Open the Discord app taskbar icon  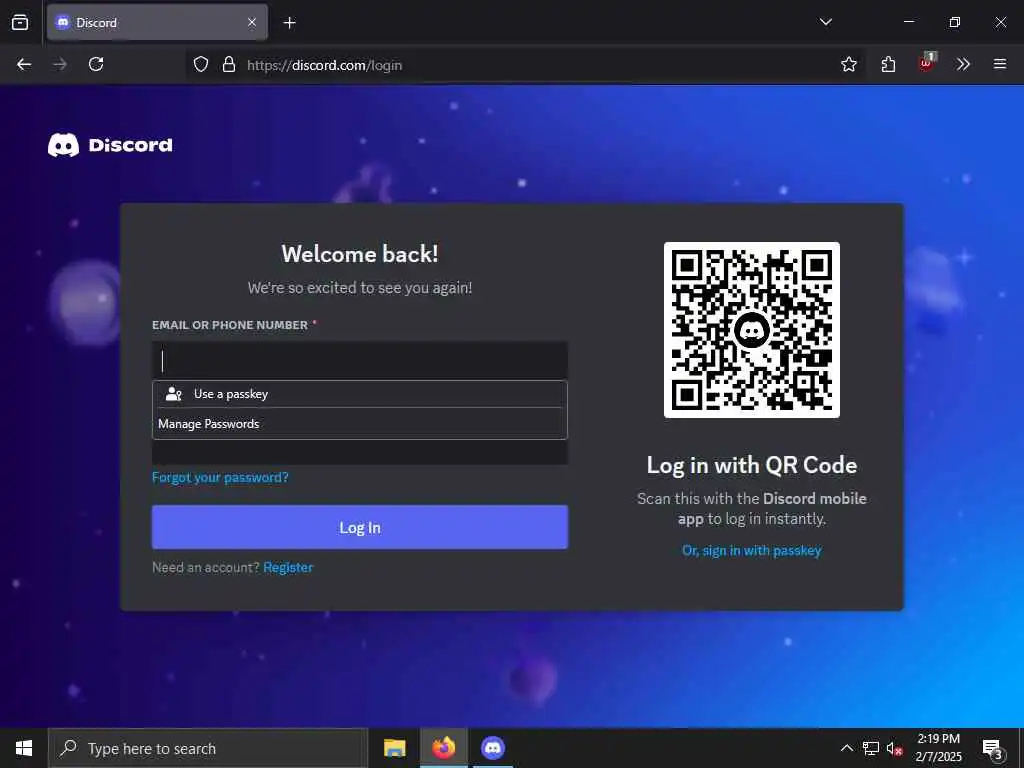(493, 748)
